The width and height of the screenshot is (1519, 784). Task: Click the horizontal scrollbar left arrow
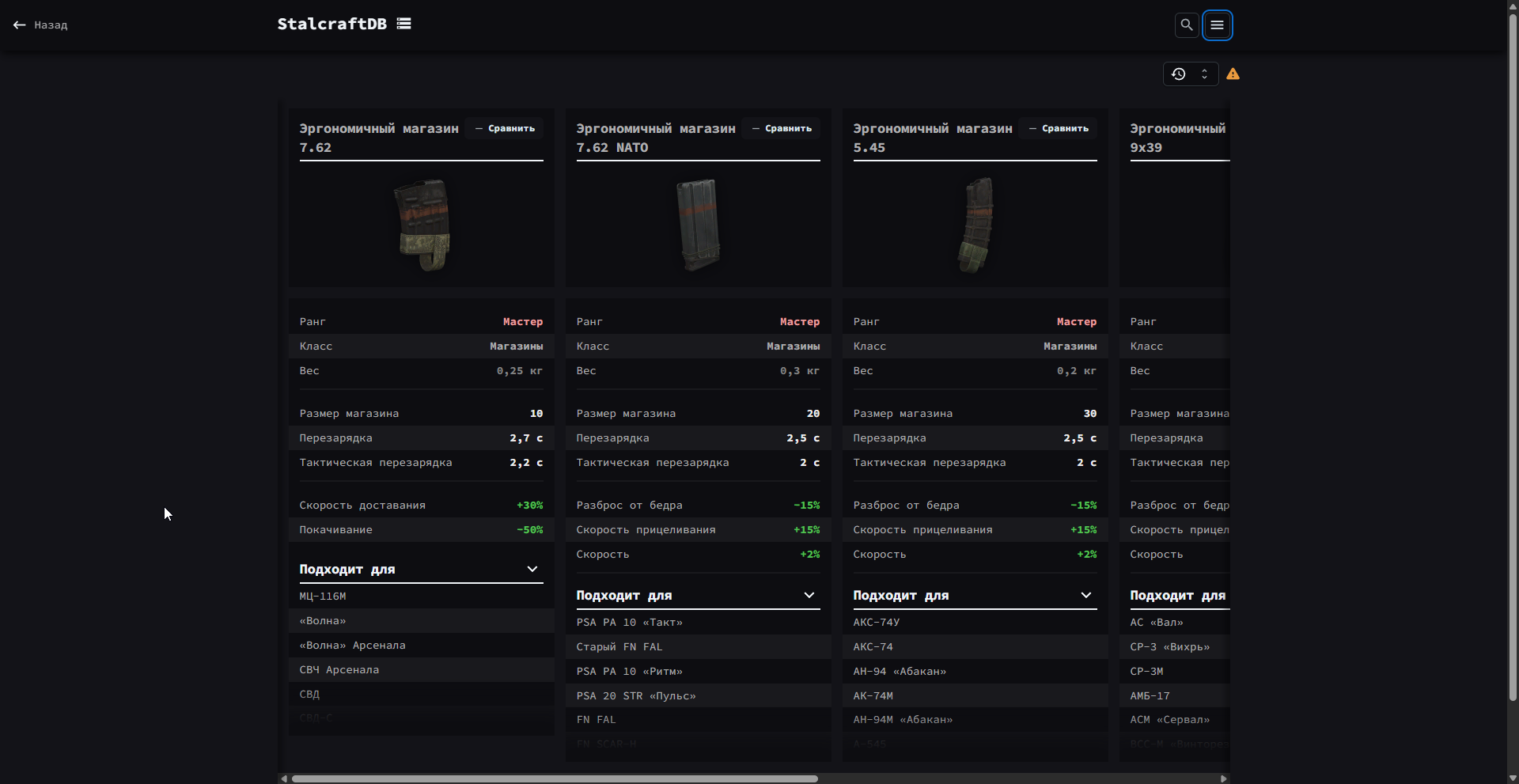click(x=284, y=778)
